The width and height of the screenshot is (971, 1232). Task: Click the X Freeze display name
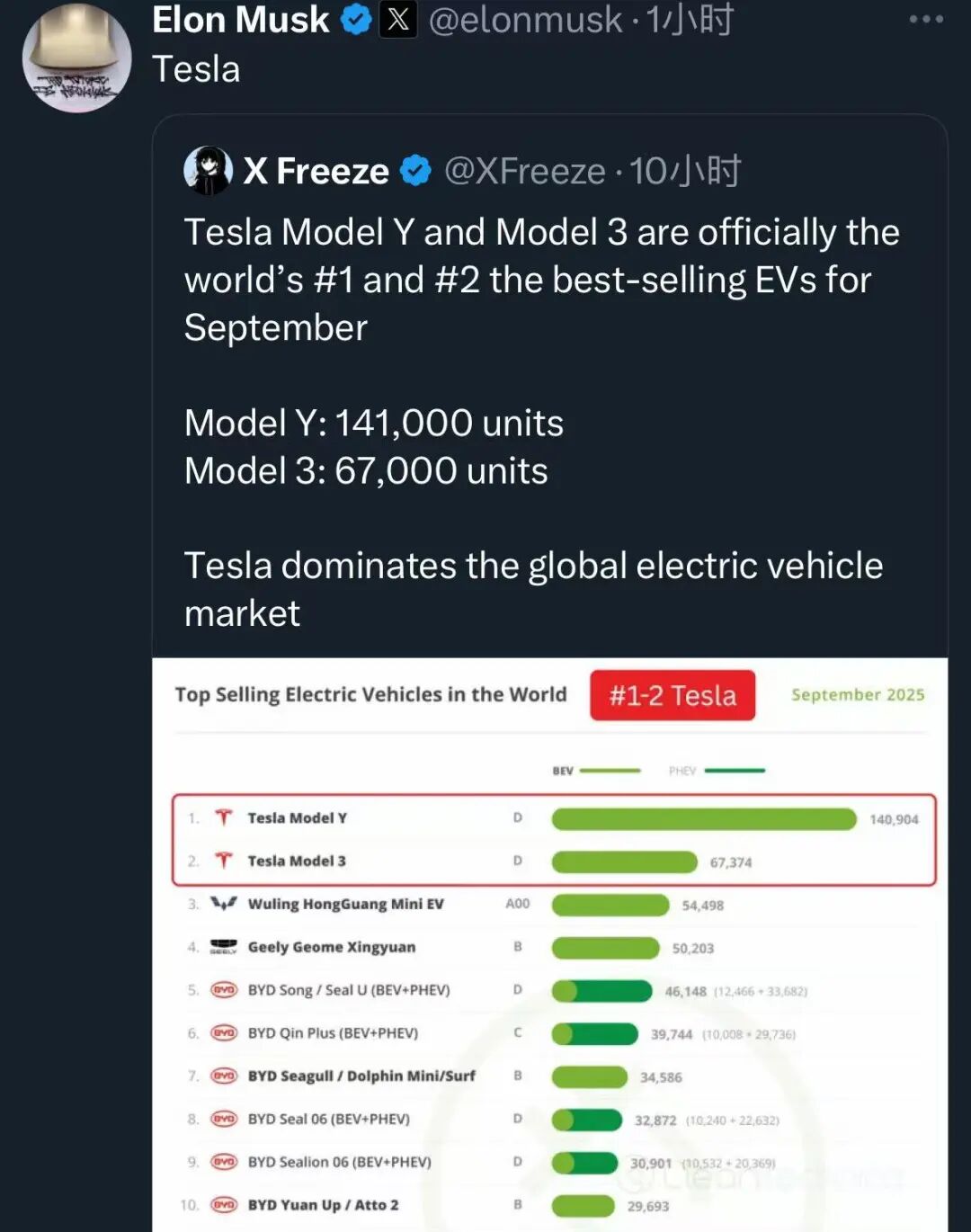pos(316,170)
